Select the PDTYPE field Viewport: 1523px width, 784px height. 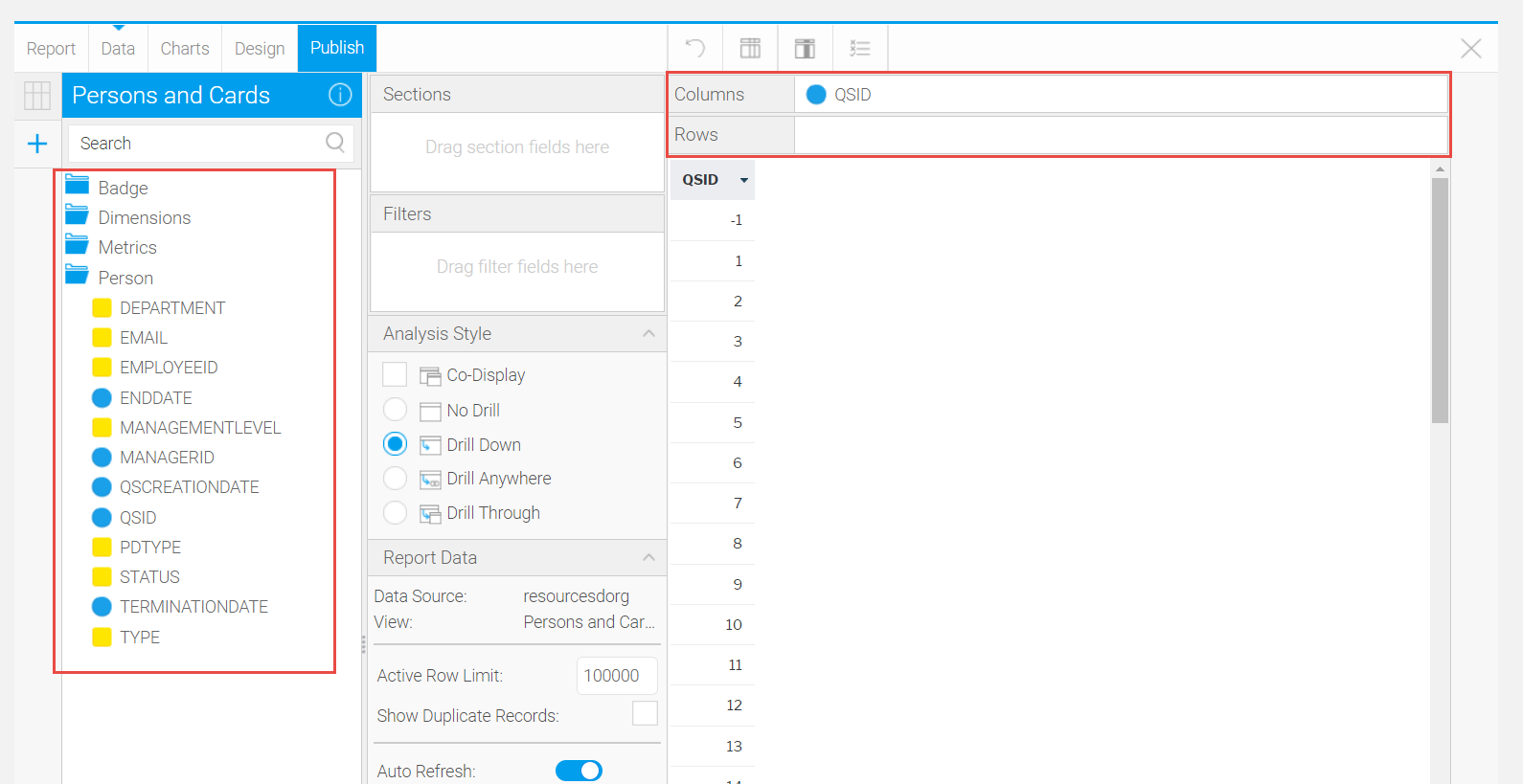[137, 547]
